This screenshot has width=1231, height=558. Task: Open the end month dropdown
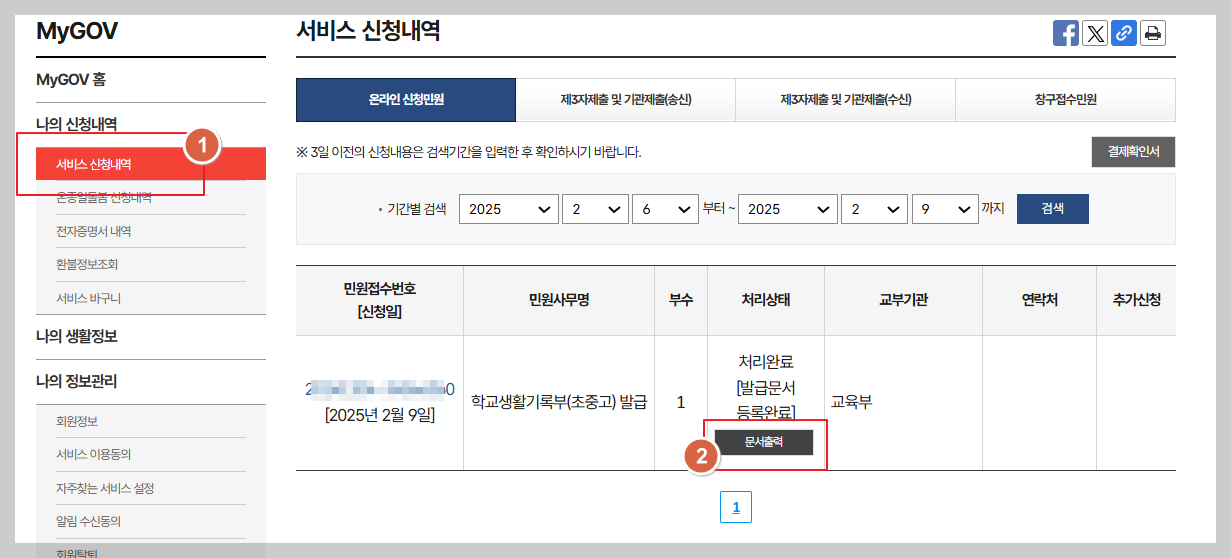[874, 209]
